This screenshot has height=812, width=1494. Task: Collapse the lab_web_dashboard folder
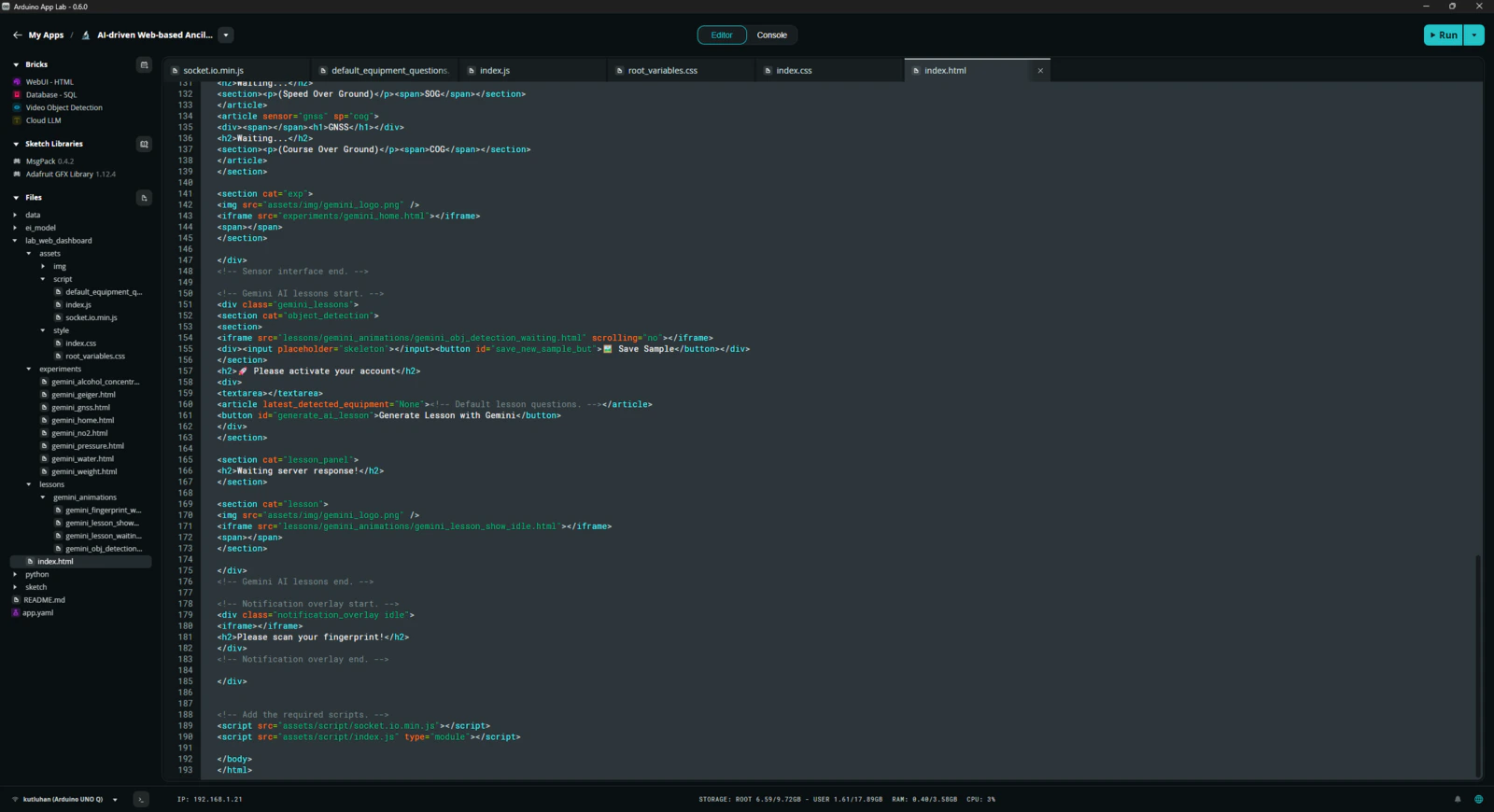15,241
